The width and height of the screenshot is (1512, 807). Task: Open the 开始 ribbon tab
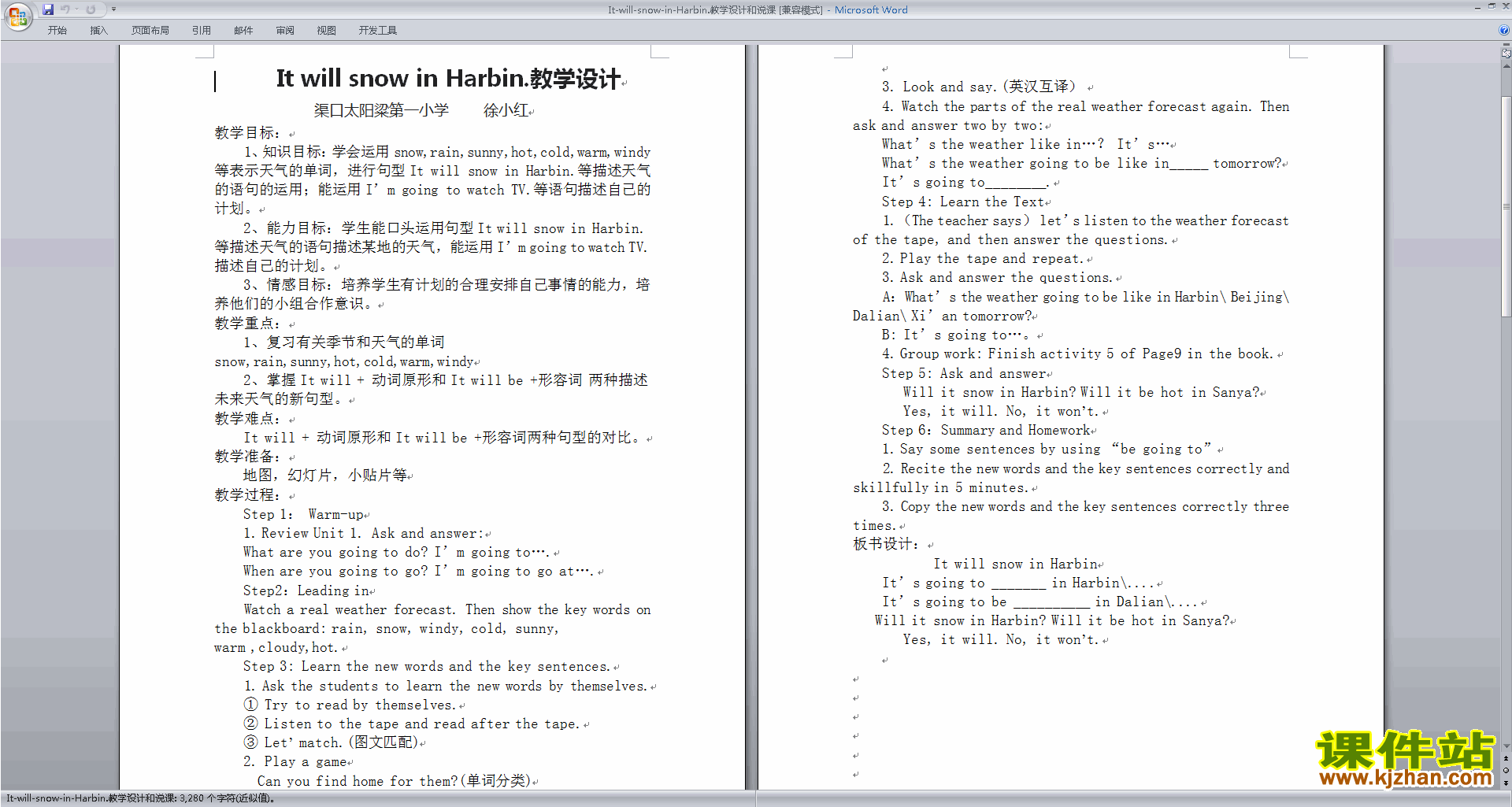coord(57,31)
